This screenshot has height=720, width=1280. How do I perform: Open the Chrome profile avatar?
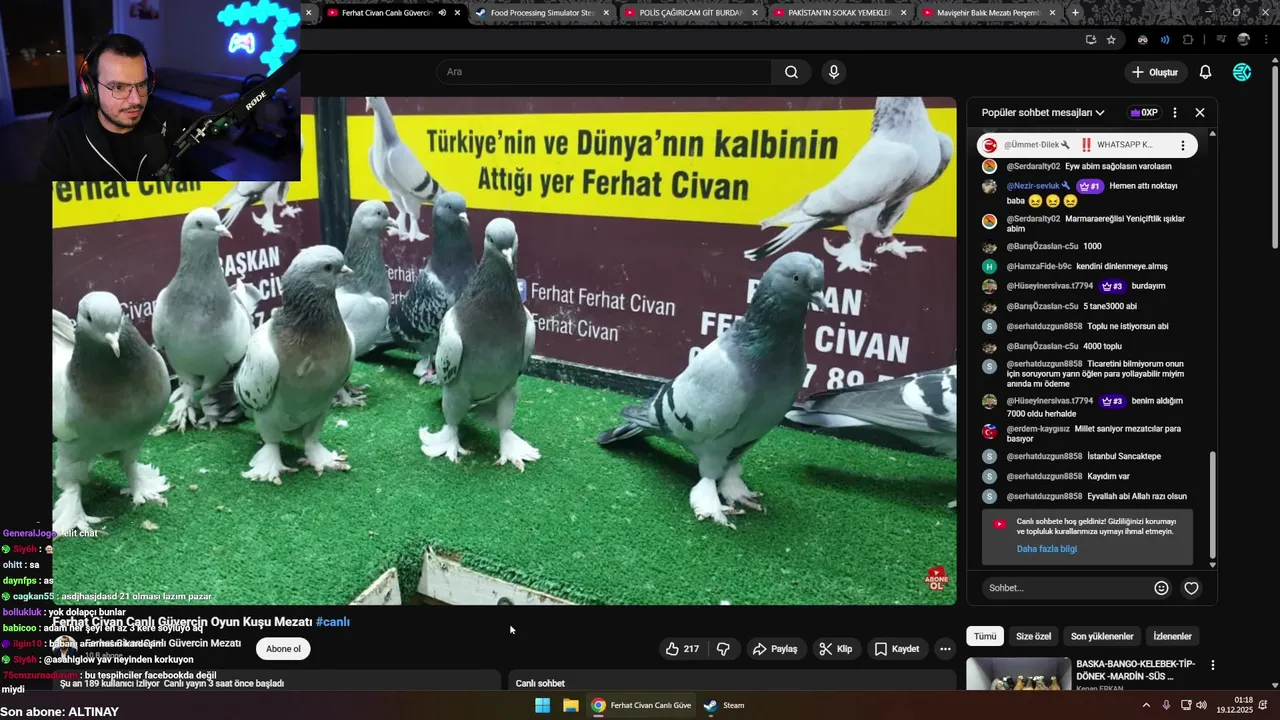(x=1243, y=40)
